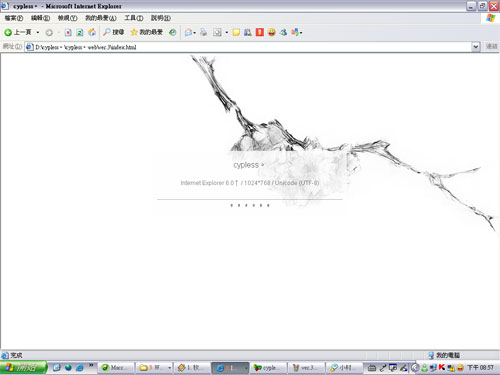Open the Forward button history dropdown arrow
Image resolution: width=500 pixels, height=375 pixels.
(59, 32)
